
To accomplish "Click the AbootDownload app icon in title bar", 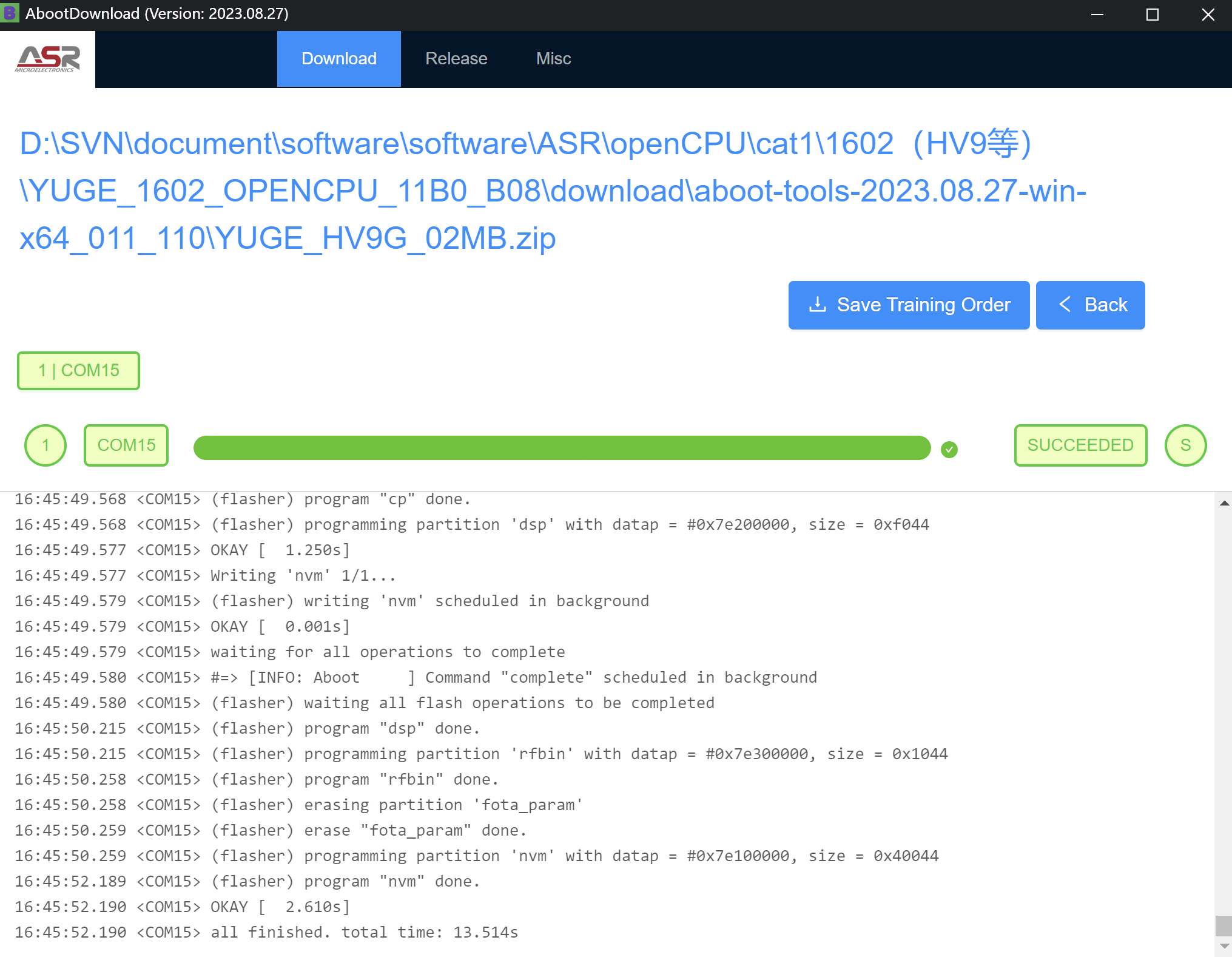I will pyautogui.click(x=10, y=13).
